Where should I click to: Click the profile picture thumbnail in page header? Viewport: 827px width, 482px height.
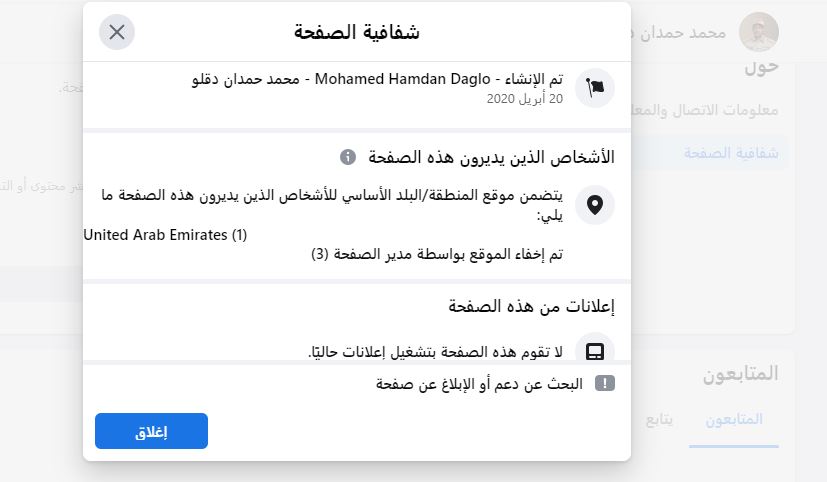click(758, 33)
